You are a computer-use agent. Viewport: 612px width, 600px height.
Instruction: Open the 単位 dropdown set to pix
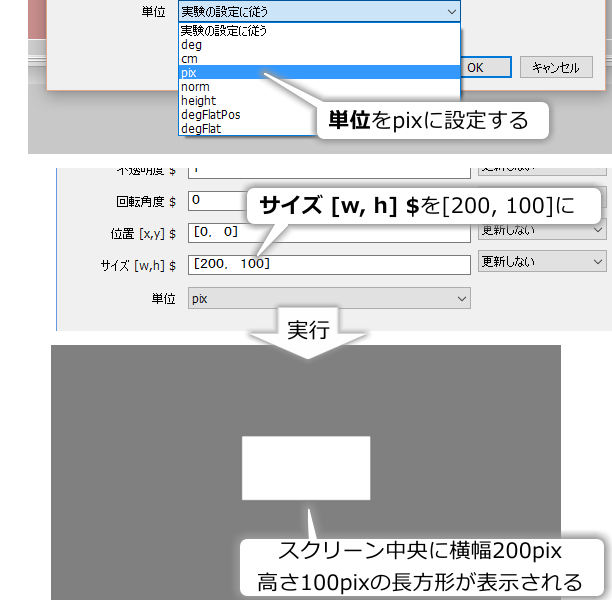click(329, 298)
